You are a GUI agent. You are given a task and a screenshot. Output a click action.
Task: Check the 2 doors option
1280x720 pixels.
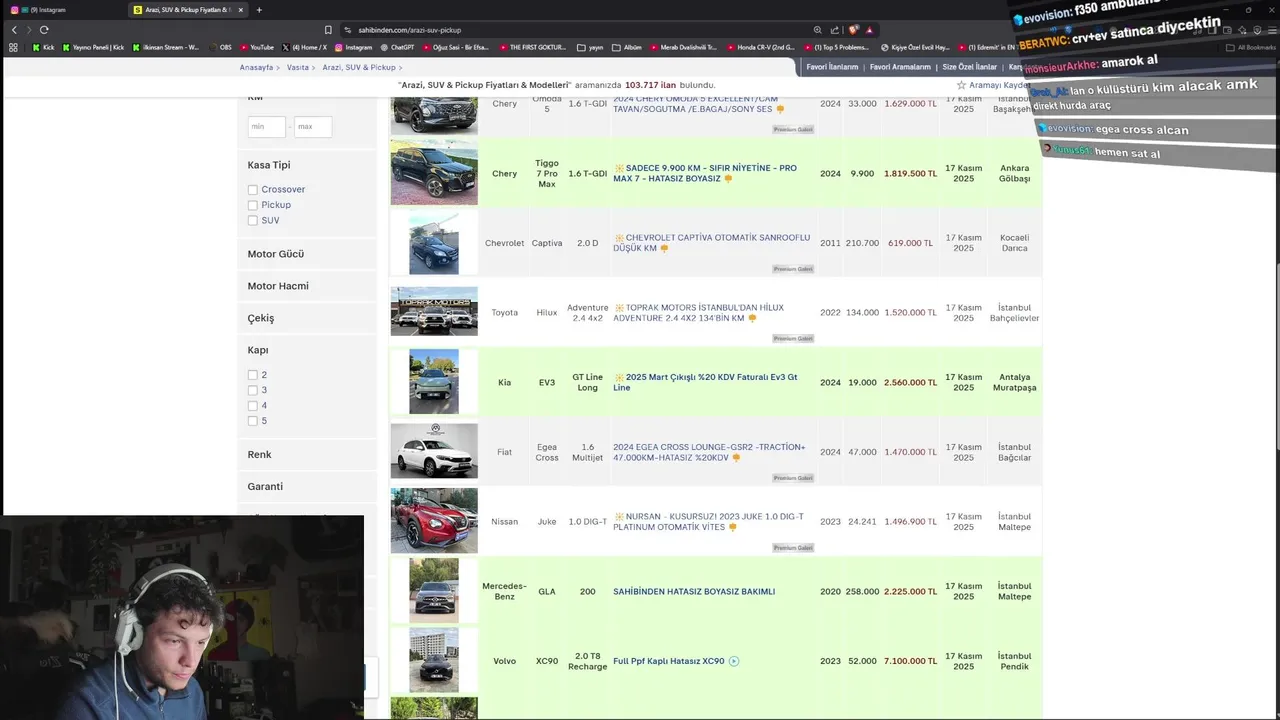253,375
